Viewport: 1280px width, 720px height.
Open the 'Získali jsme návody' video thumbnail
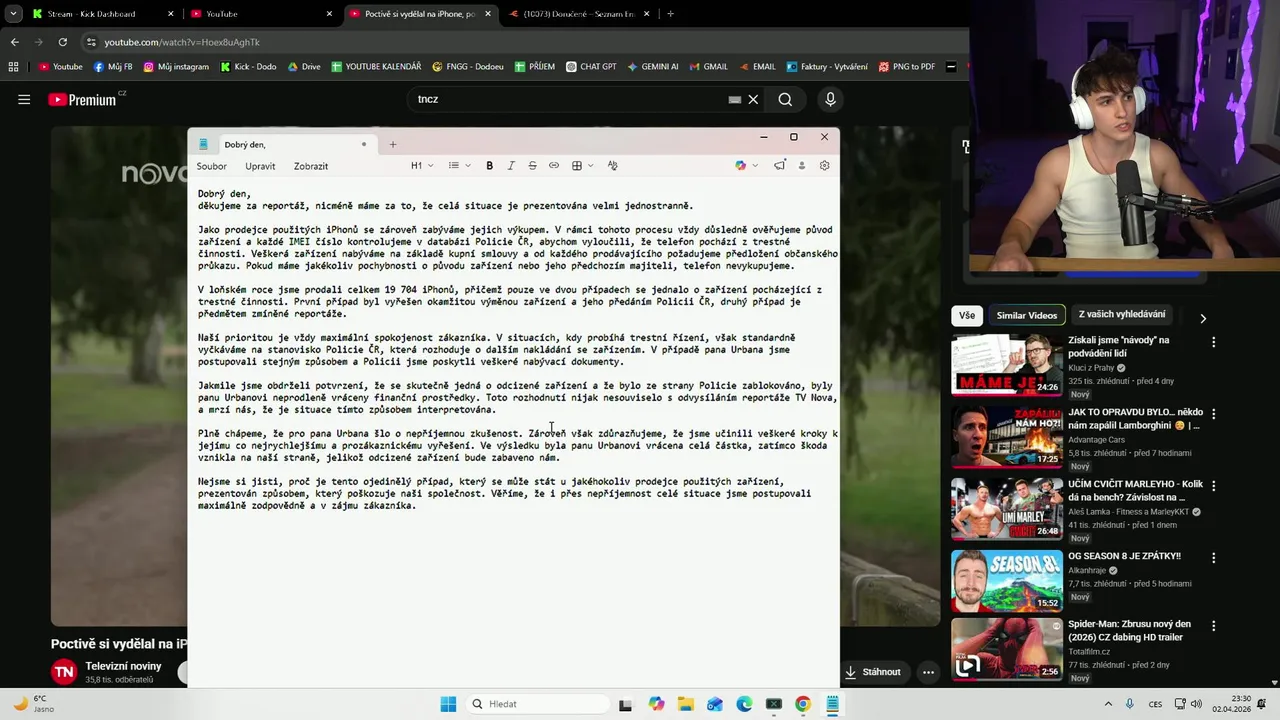point(1006,365)
